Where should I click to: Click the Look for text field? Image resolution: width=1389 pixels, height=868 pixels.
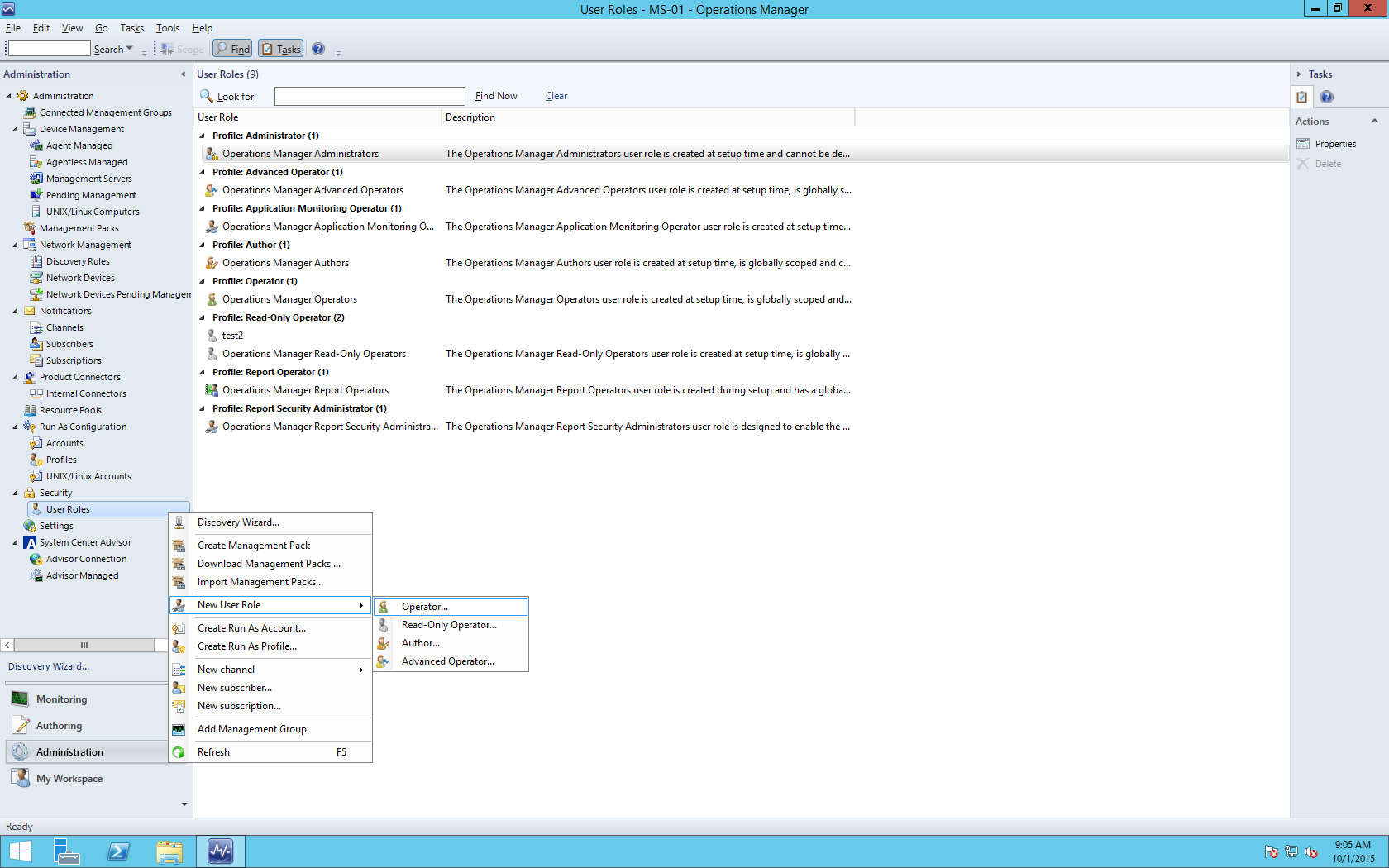click(x=369, y=96)
